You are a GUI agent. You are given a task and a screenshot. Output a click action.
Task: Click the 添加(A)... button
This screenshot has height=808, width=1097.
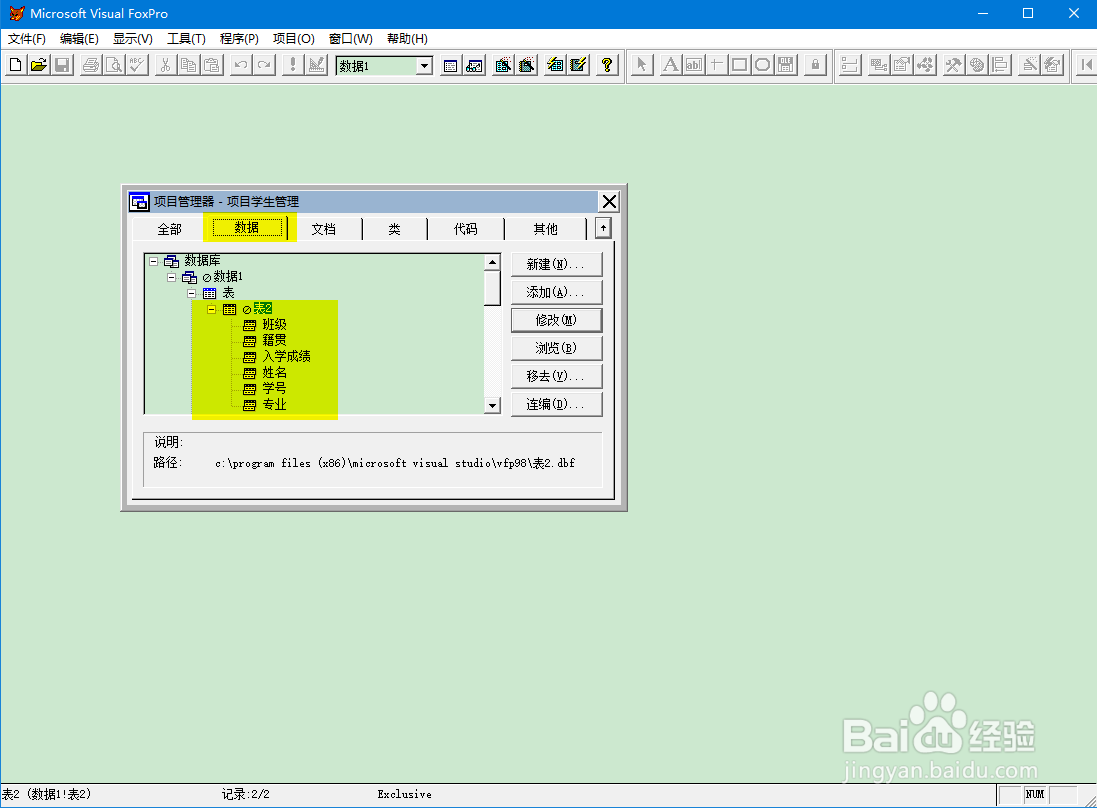click(x=556, y=292)
